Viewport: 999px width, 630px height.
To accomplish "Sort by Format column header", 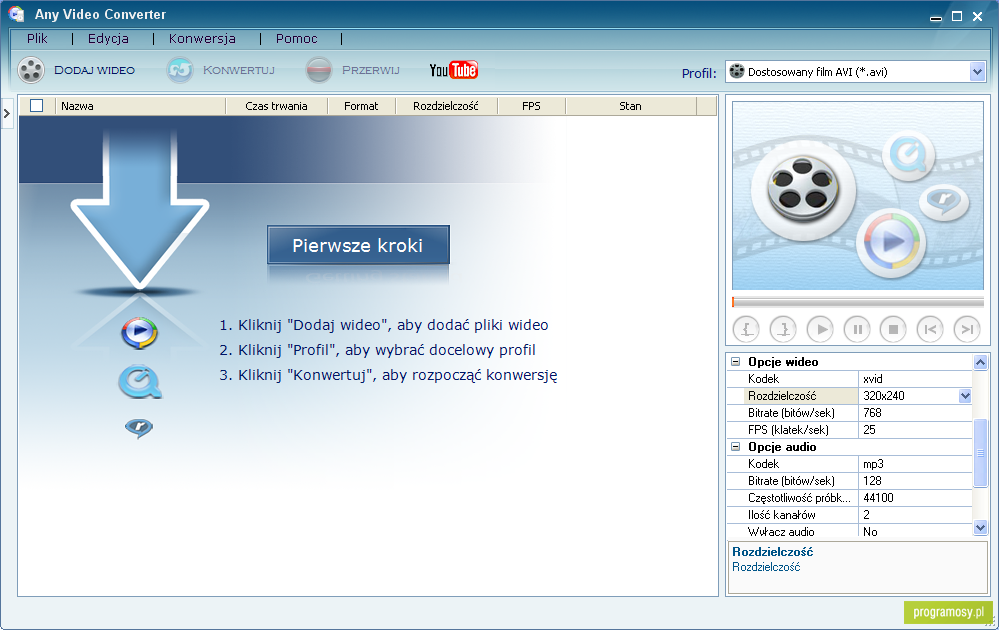I will tap(361, 106).
